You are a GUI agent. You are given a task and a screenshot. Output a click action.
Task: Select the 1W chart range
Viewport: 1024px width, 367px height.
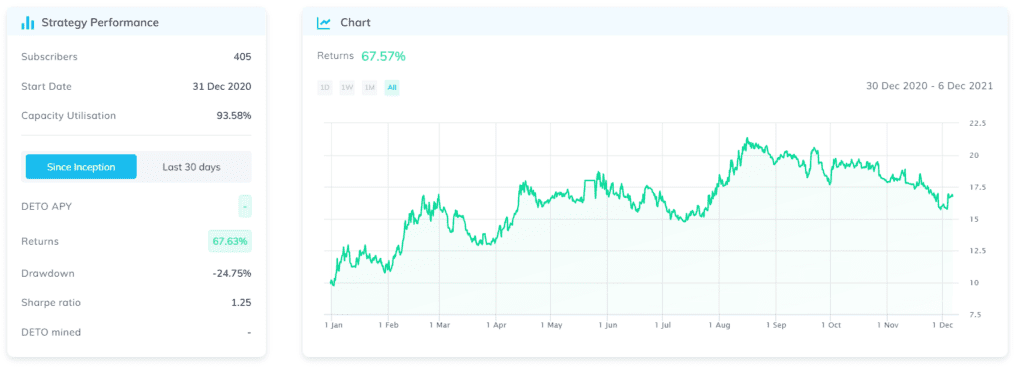pos(347,88)
